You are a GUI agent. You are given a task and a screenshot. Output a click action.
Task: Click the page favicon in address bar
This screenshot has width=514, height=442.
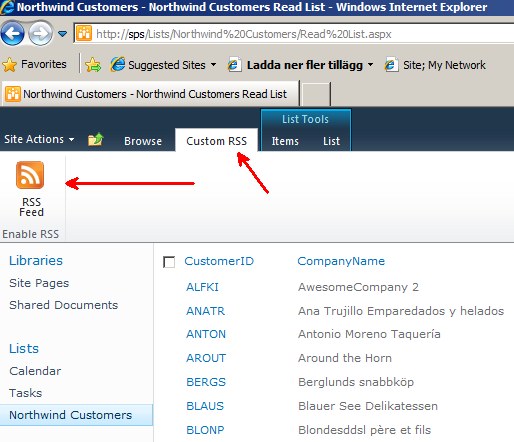point(84,33)
